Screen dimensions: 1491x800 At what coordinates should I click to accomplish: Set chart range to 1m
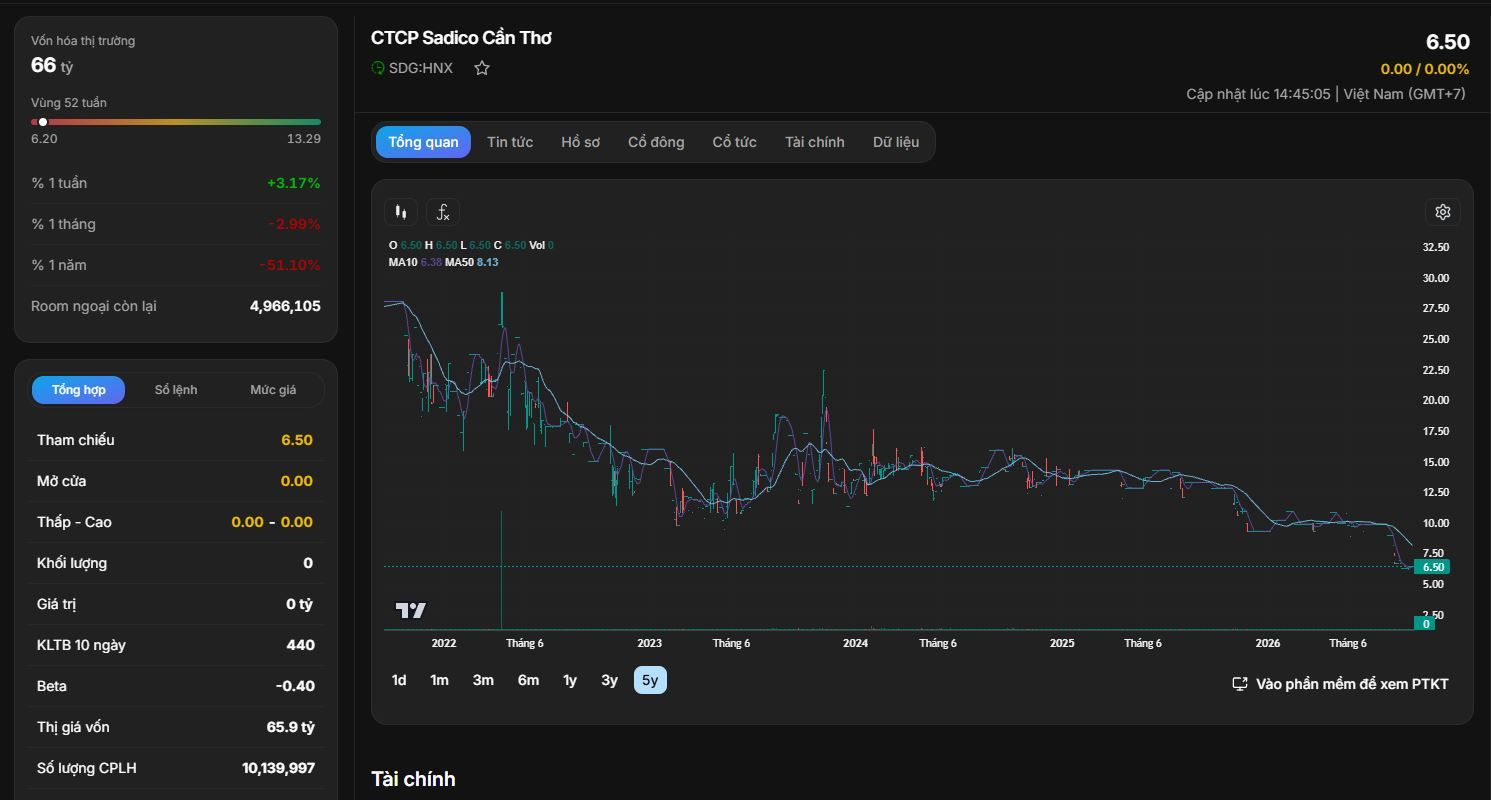pyautogui.click(x=439, y=680)
